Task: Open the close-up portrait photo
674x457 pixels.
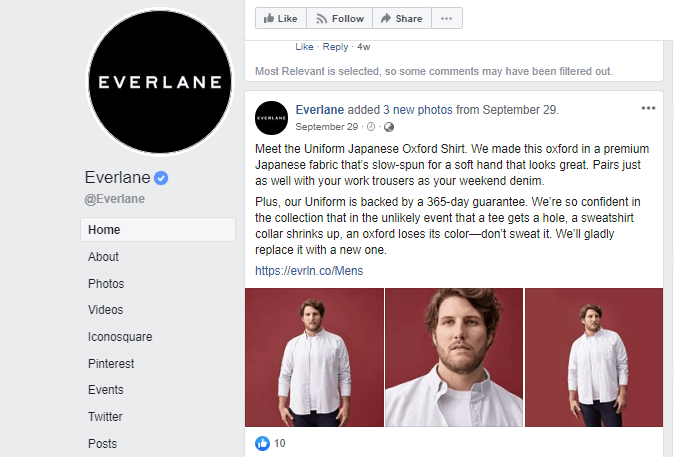Action: coord(453,357)
